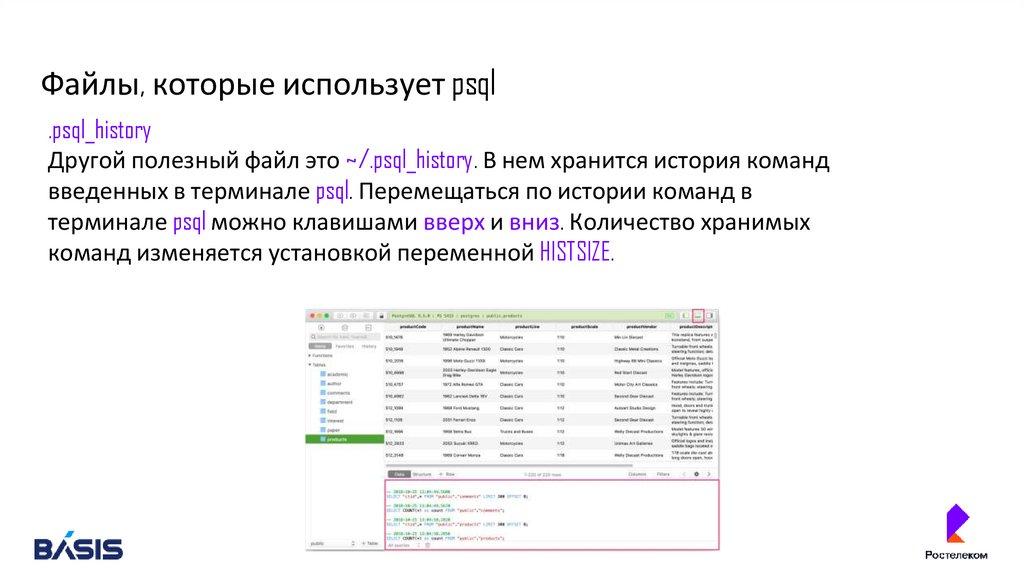Click the BASIS logo

[x=78, y=547]
